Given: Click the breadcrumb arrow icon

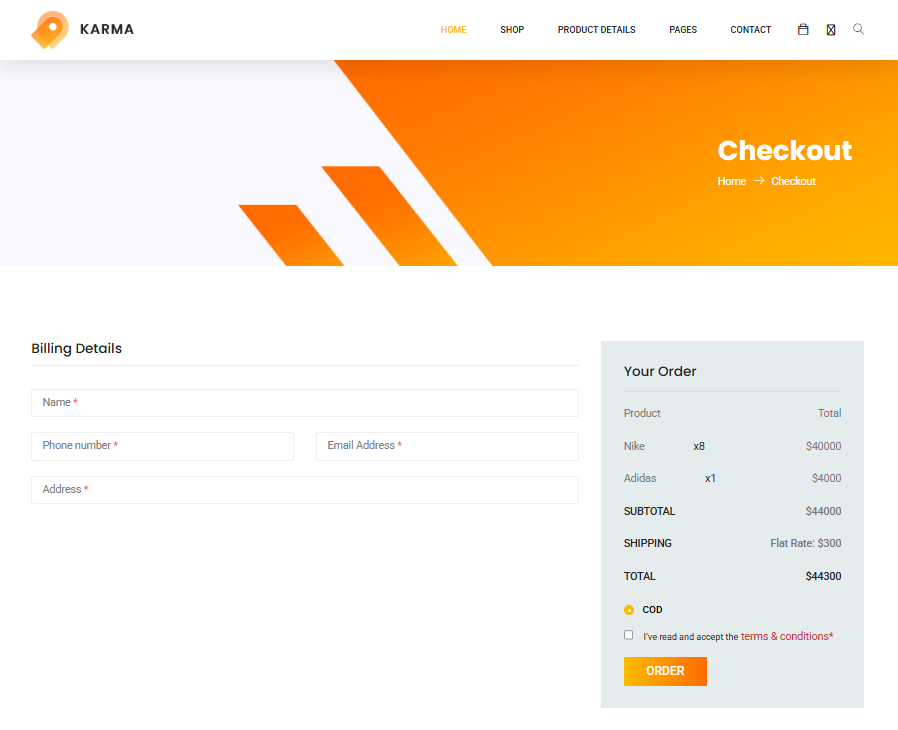Looking at the screenshot, I should (x=759, y=181).
